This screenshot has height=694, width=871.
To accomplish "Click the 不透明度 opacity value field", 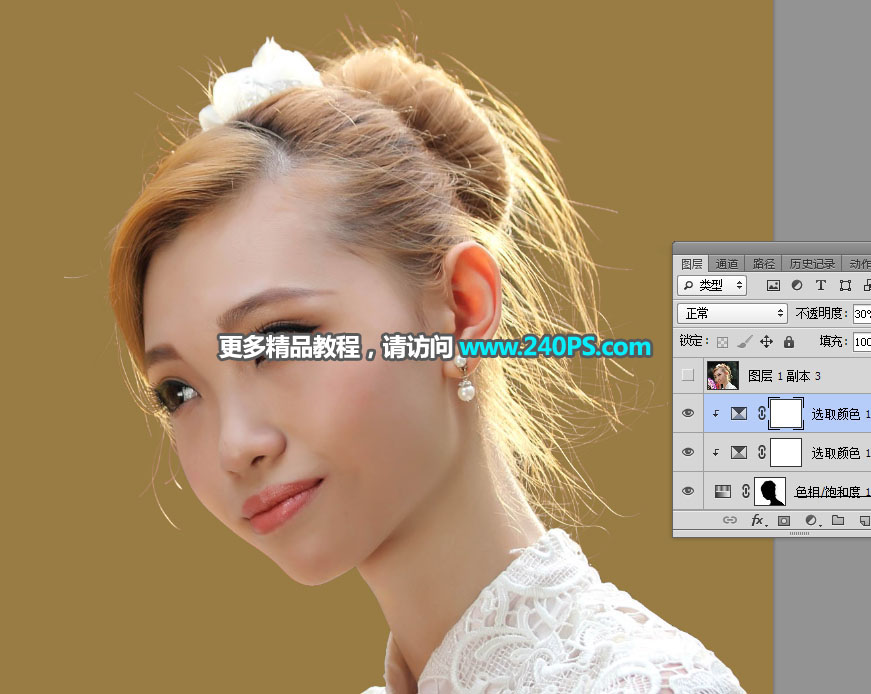I will [x=862, y=314].
